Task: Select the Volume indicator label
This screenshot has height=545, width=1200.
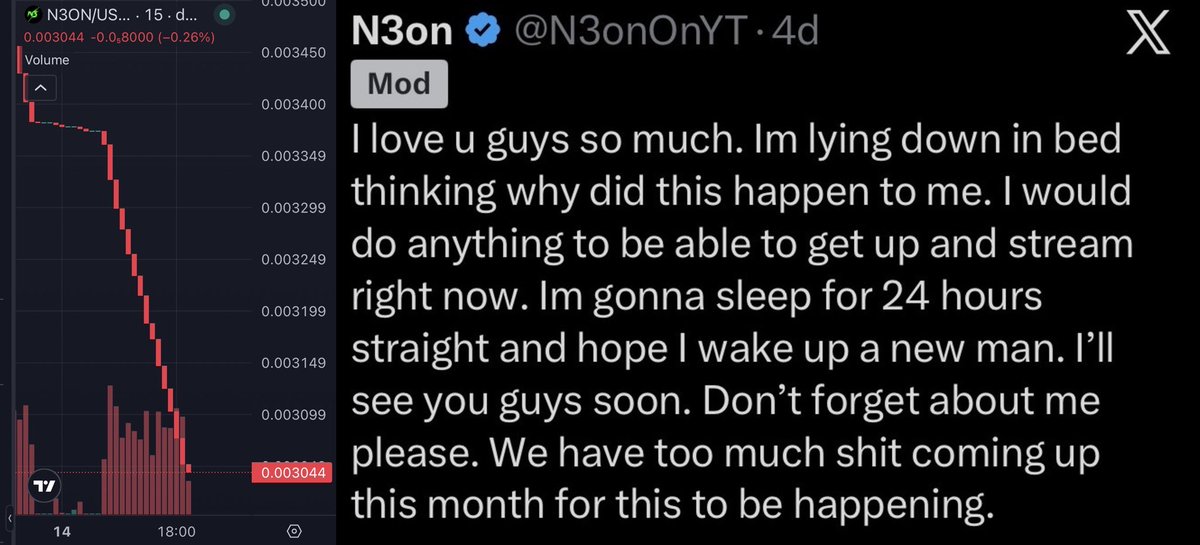Action: point(47,60)
